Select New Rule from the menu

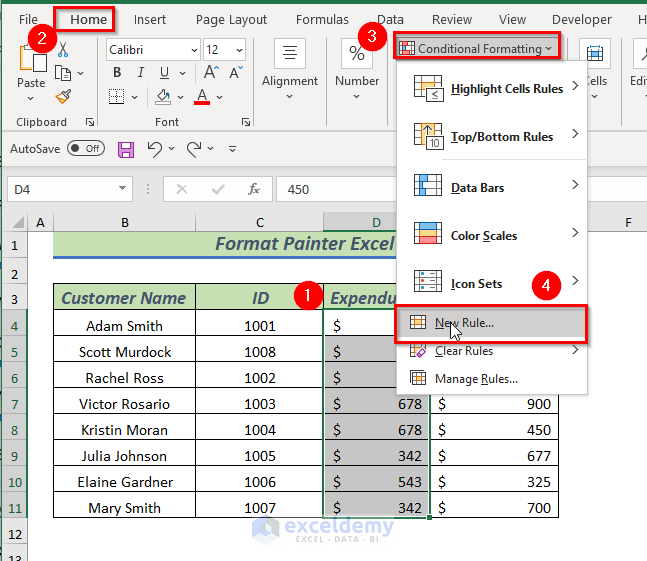point(464,322)
